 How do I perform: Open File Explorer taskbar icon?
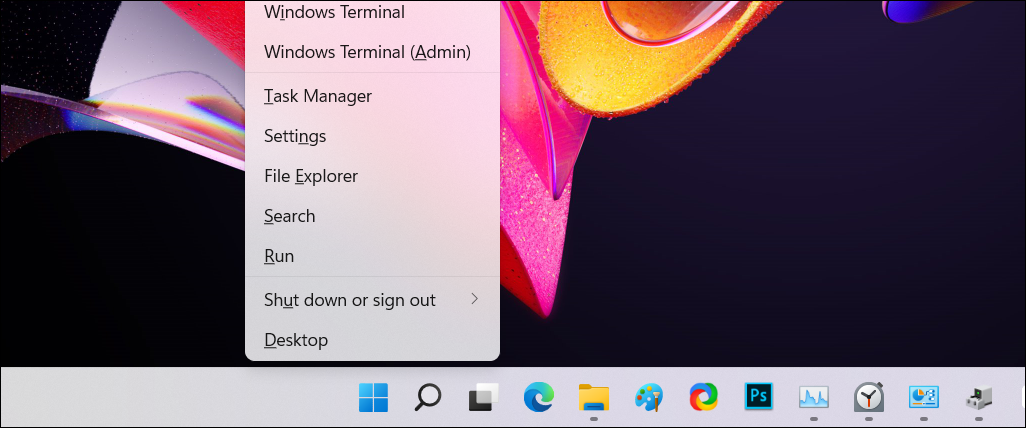[x=594, y=397]
